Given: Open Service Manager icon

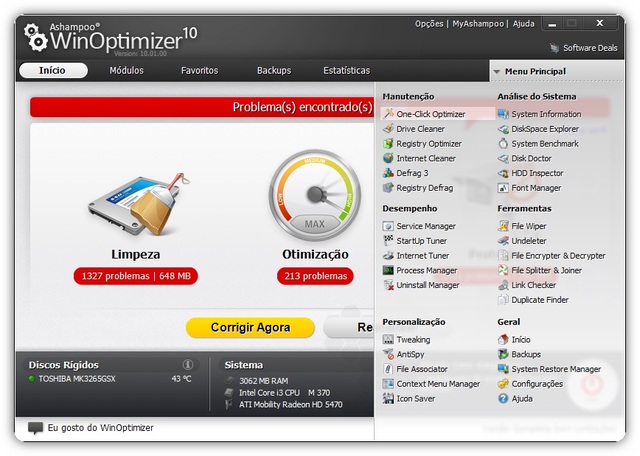Looking at the screenshot, I should pos(389,226).
